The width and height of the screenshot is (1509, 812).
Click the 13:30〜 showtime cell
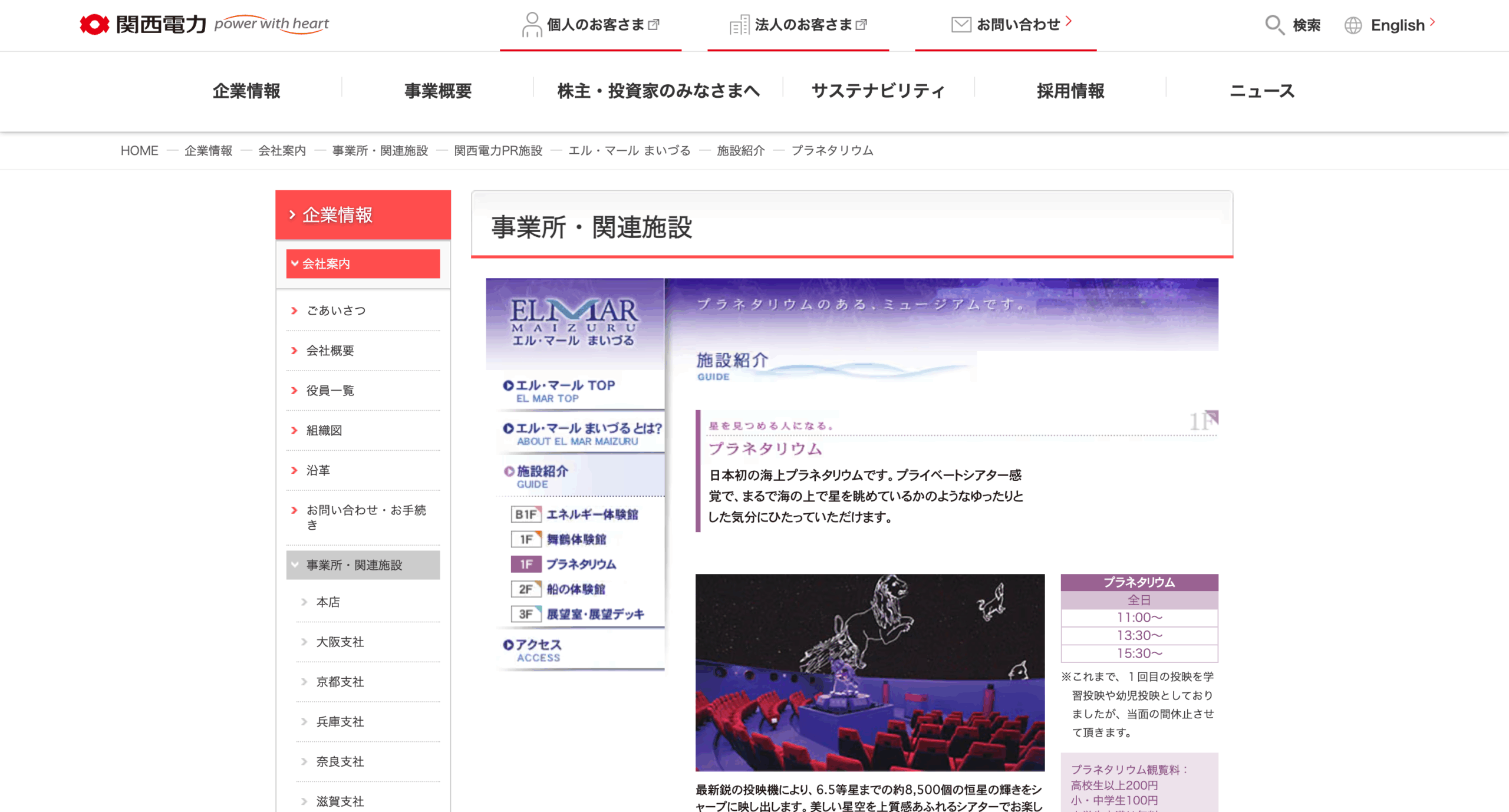click(x=1139, y=635)
